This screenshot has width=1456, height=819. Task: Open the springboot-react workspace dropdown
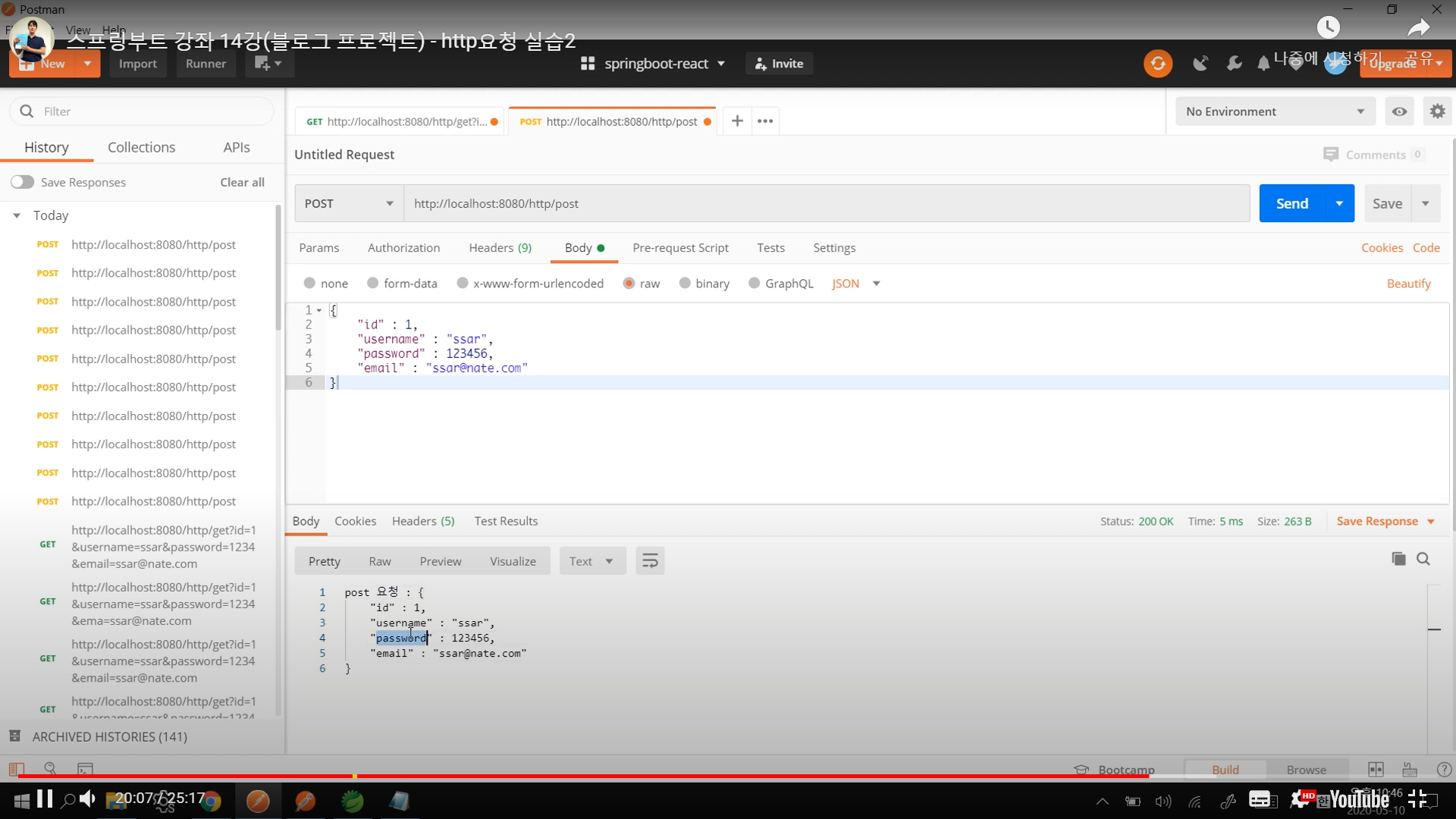653,64
